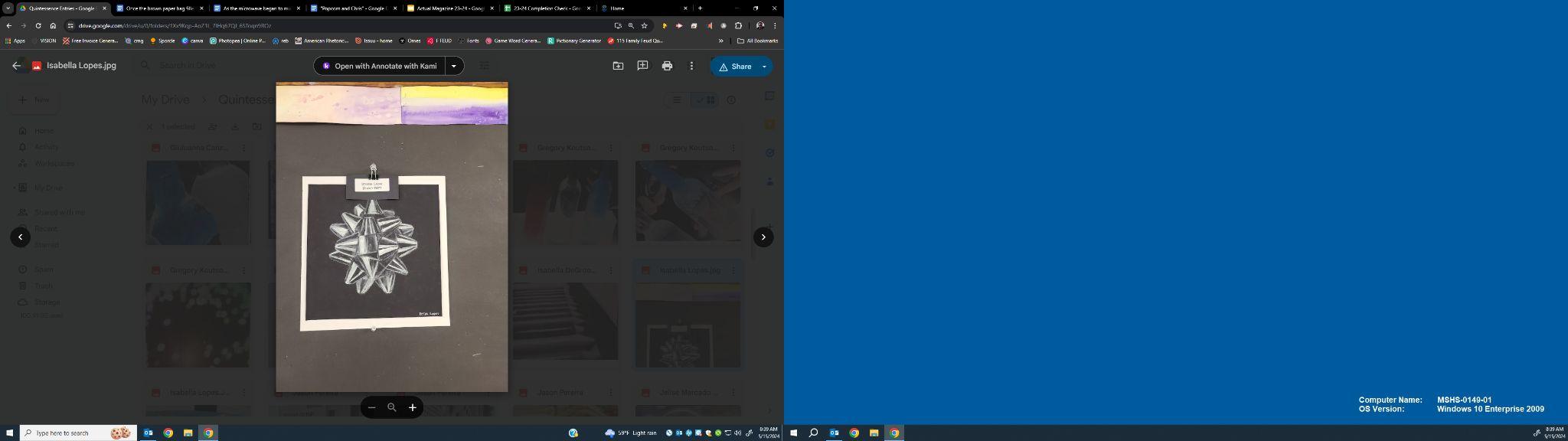Open Chrome profile avatar
Image resolution: width=1568 pixels, height=441 pixels.
759,25
